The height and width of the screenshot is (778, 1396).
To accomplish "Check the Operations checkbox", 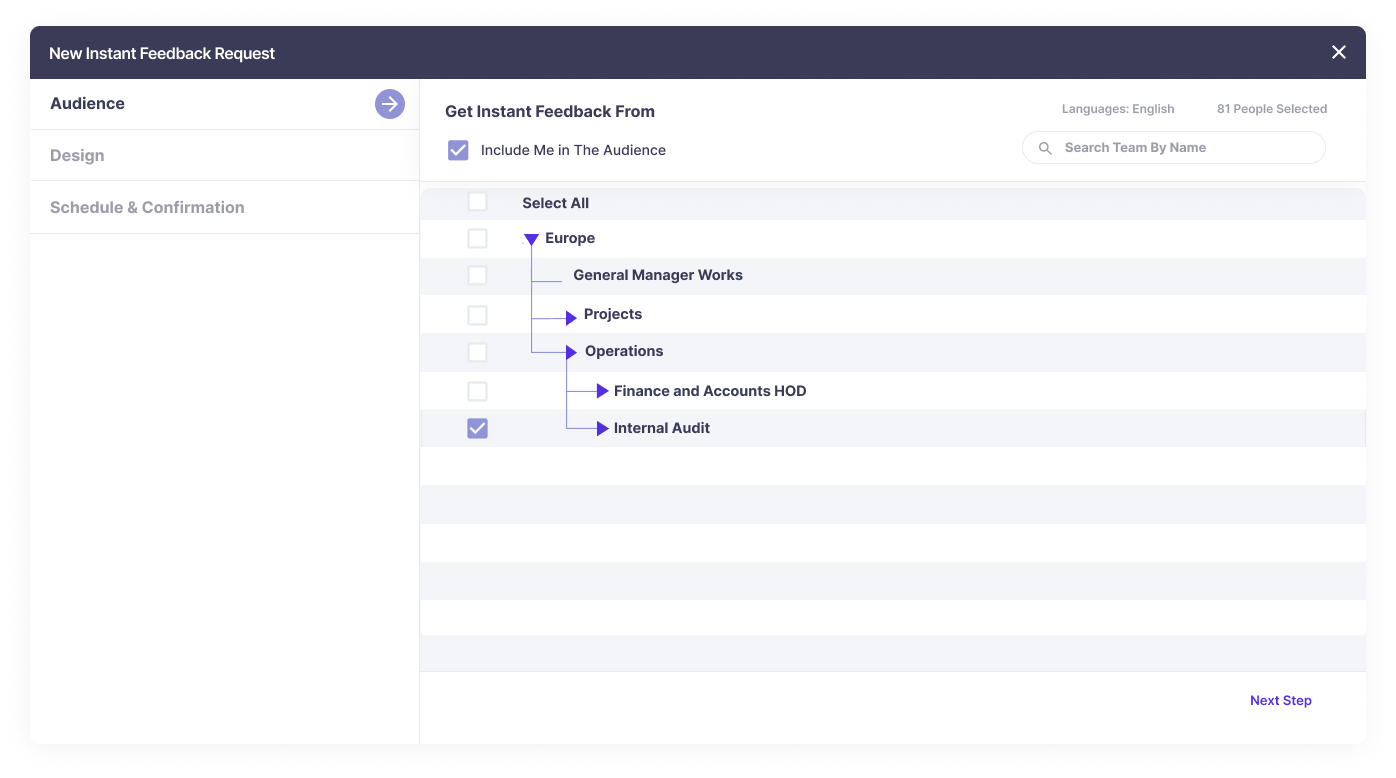I will [478, 352].
